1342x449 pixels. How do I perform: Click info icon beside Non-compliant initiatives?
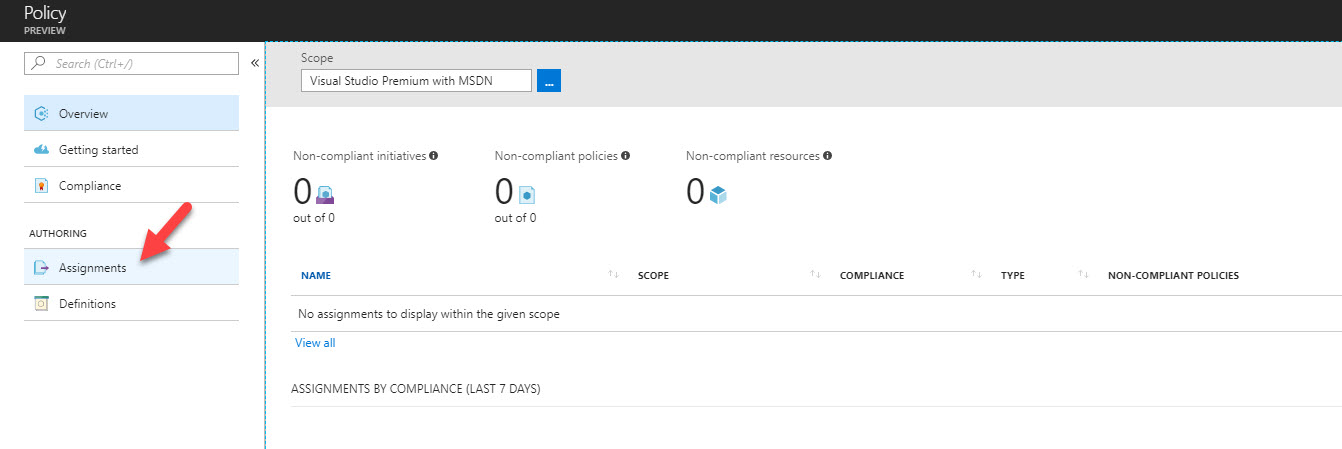[434, 156]
